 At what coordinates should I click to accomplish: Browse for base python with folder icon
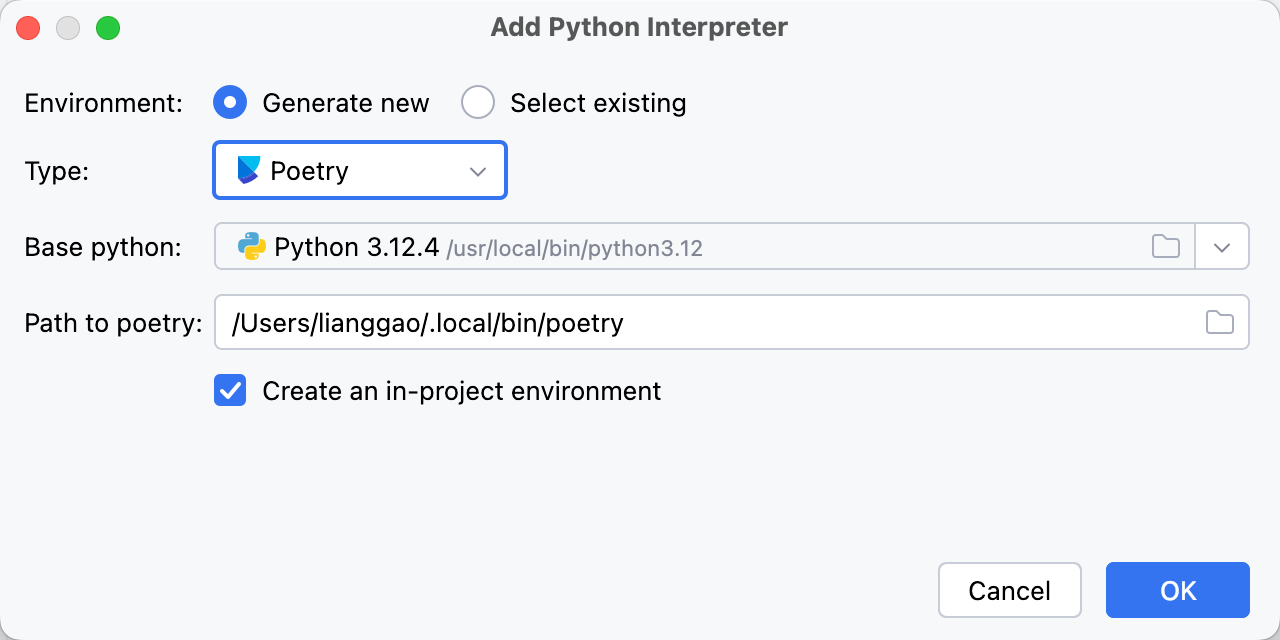coord(1166,247)
